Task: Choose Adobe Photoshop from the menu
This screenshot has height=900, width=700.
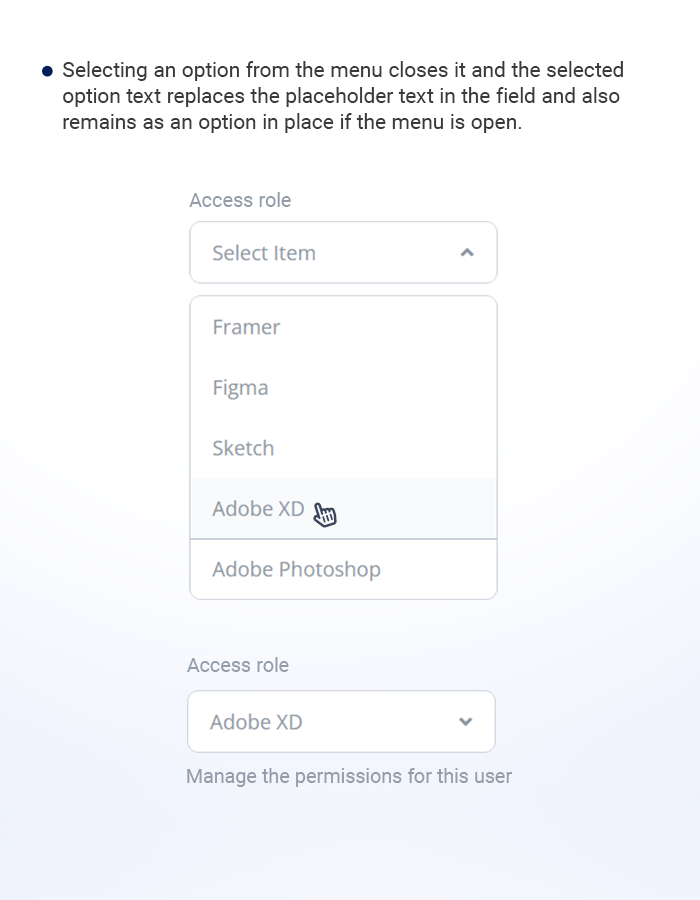Action: point(296,570)
